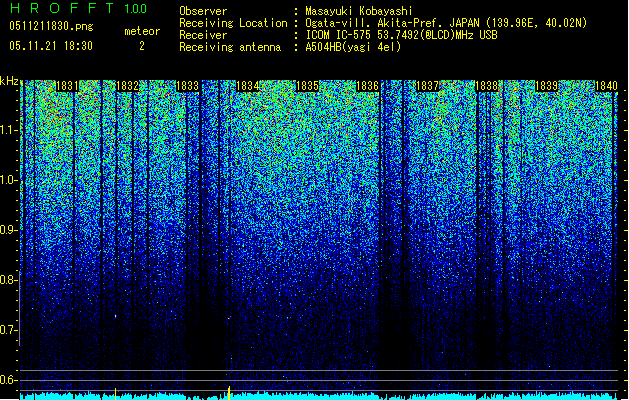Image resolution: width=629 pixels, height=400 pixels.
Task: Click the receiver value ICOM IC-575 53.7492 MHz
Action: coord(402,35)
